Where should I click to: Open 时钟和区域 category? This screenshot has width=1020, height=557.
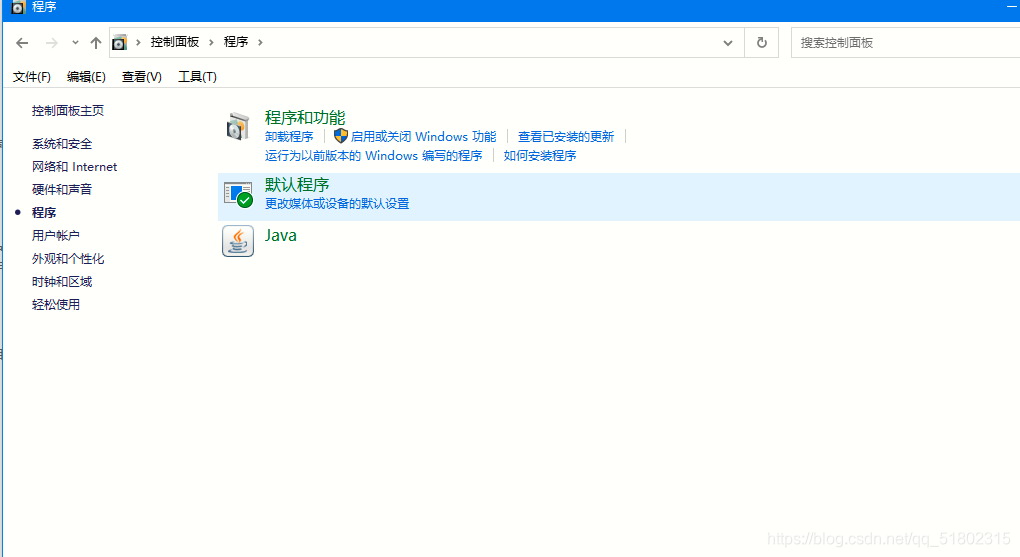(62, 282)
